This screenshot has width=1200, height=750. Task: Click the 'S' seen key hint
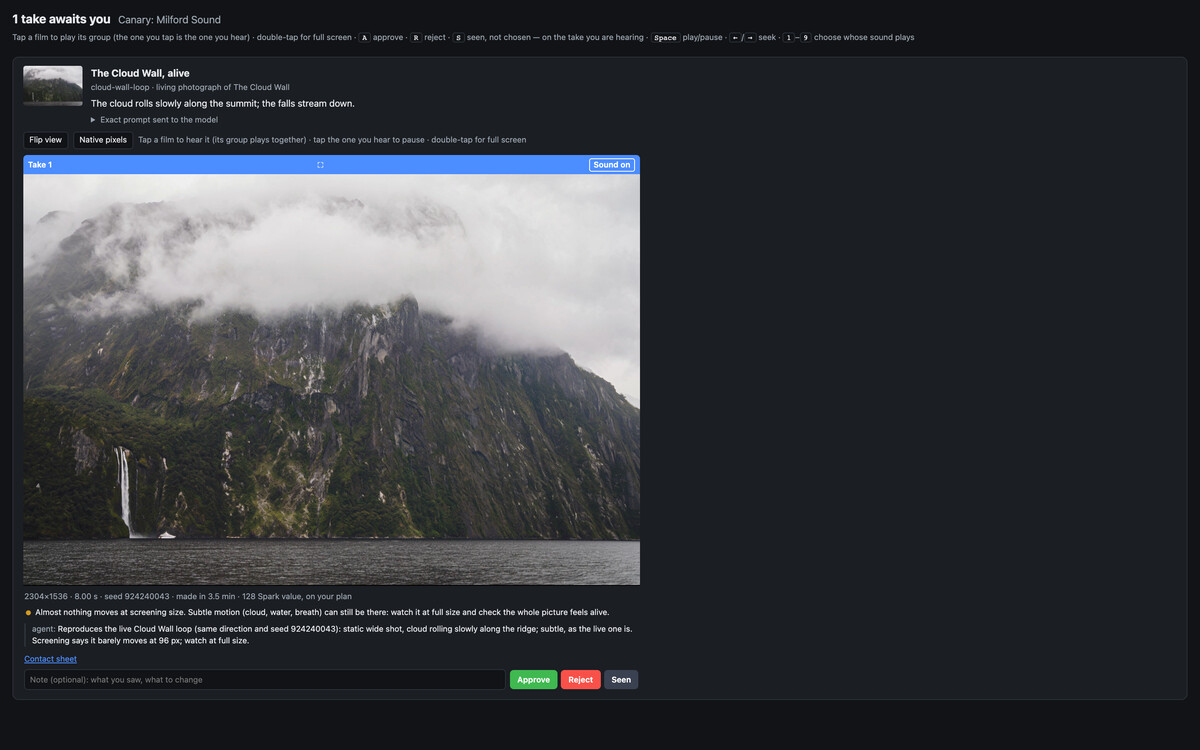(x=458, y=37)
